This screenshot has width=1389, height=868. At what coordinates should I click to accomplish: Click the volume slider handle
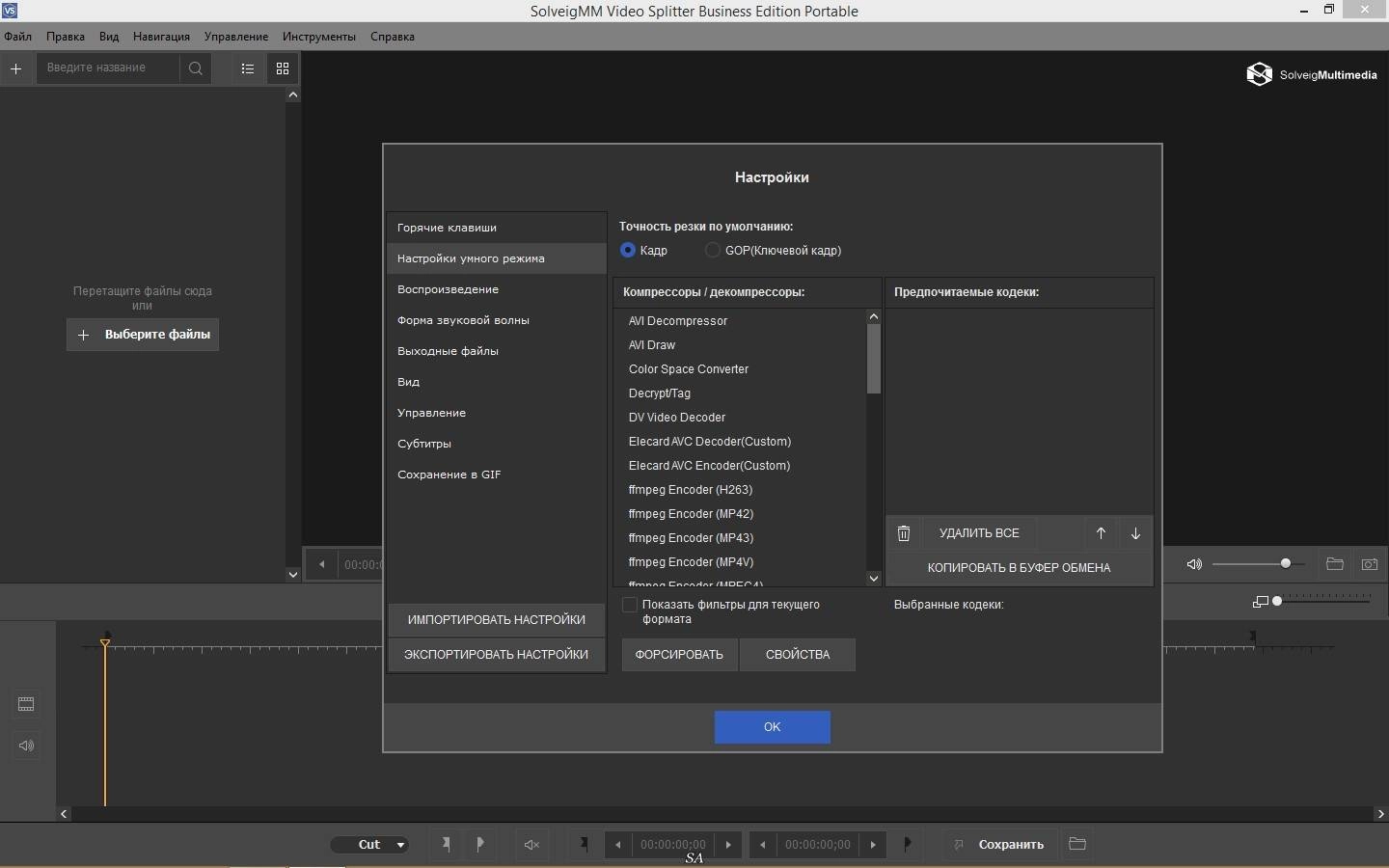pyautogui.click(x=1286, y=563)
